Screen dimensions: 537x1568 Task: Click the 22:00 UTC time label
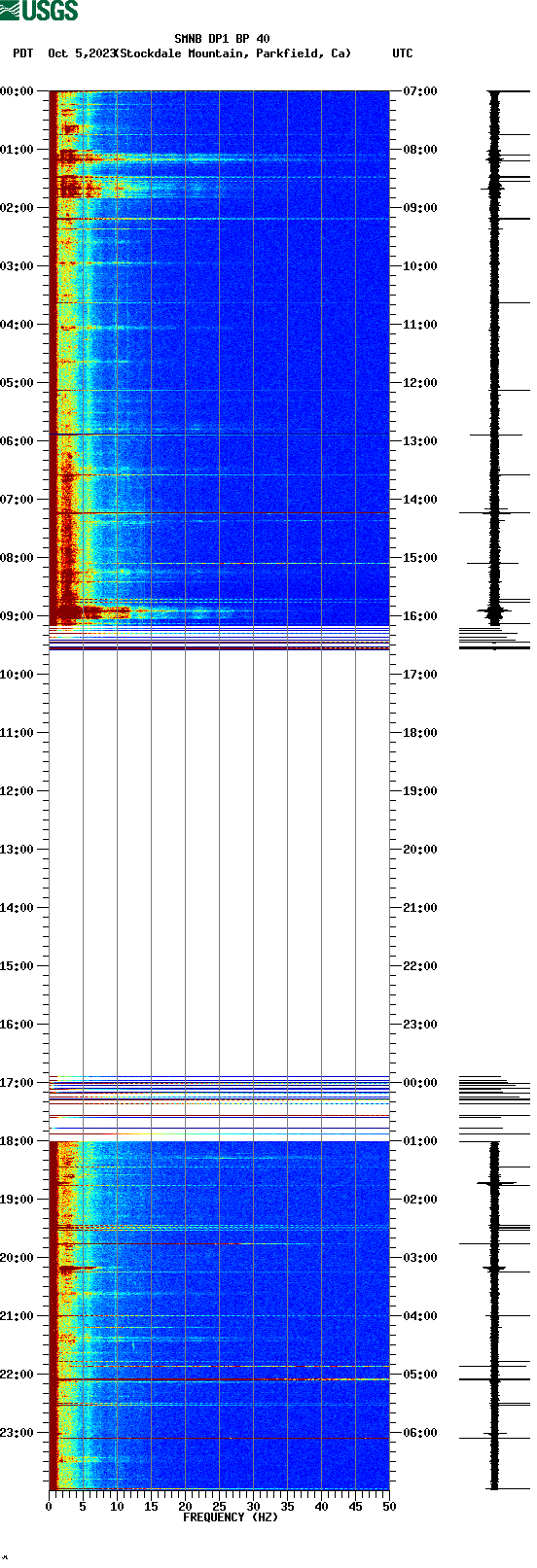click(x=420, y=966)
